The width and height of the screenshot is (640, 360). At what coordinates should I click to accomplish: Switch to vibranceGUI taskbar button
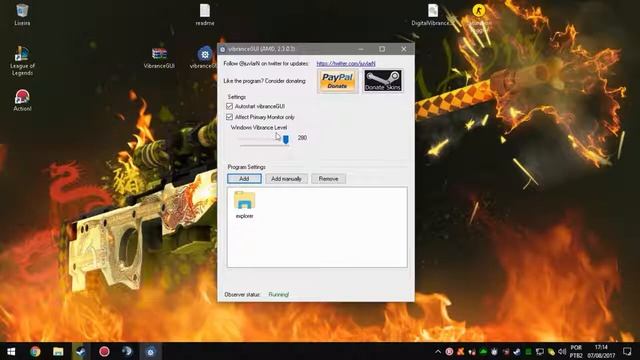tap(150, 351)
